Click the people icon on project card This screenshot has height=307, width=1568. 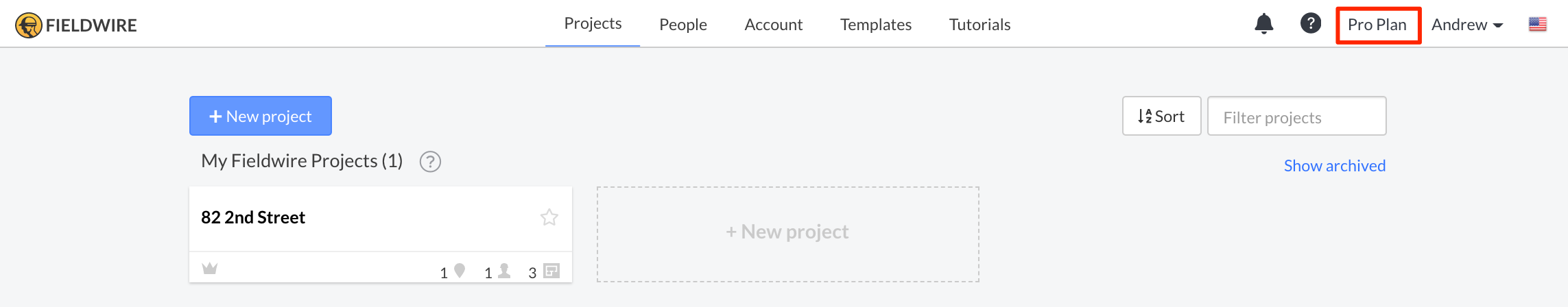tap(504, 271)
